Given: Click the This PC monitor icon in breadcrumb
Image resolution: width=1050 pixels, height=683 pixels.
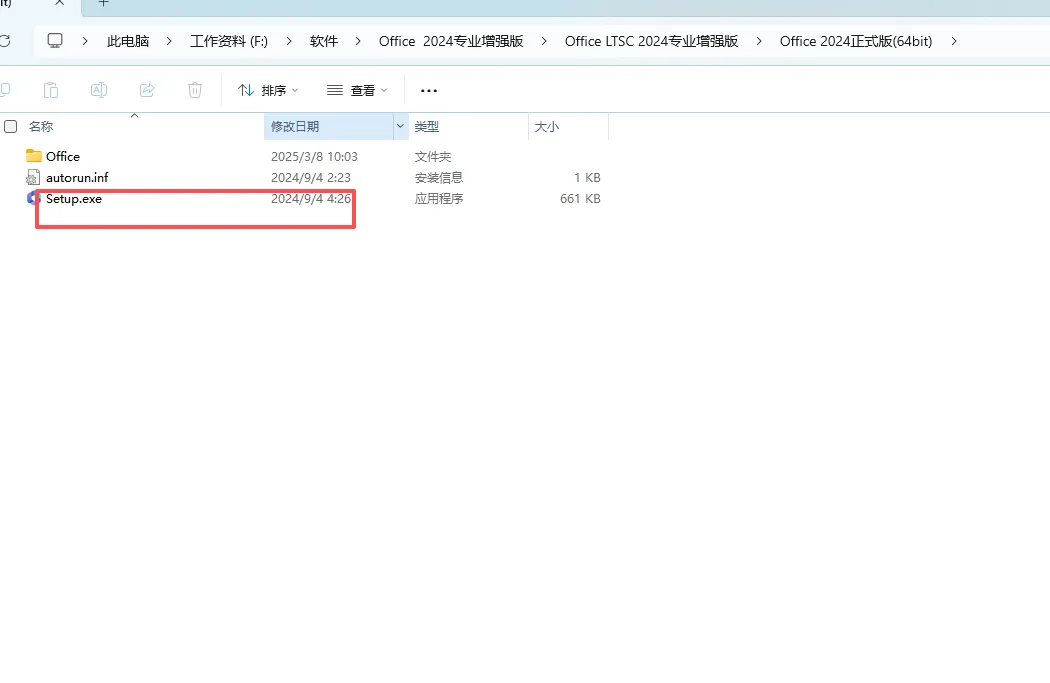Looking at the screenshot, I should tap(55, 41).
